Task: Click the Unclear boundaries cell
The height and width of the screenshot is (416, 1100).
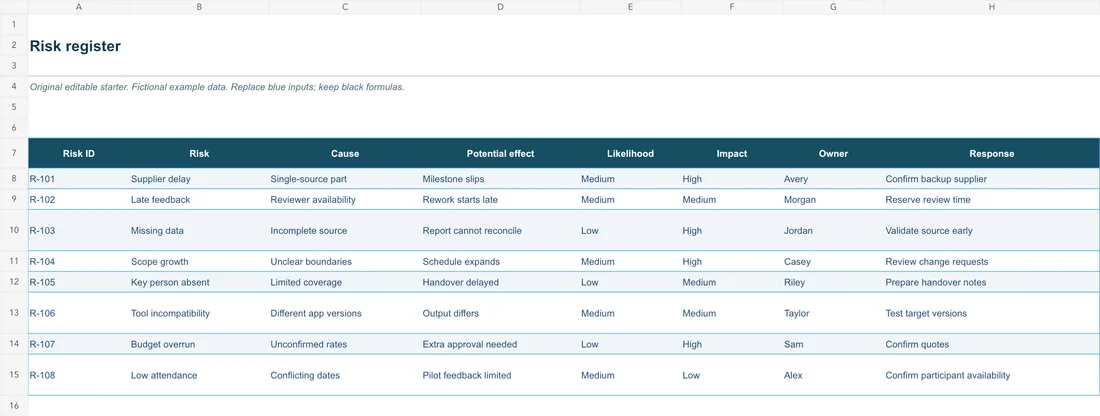Action: point(345,262)
